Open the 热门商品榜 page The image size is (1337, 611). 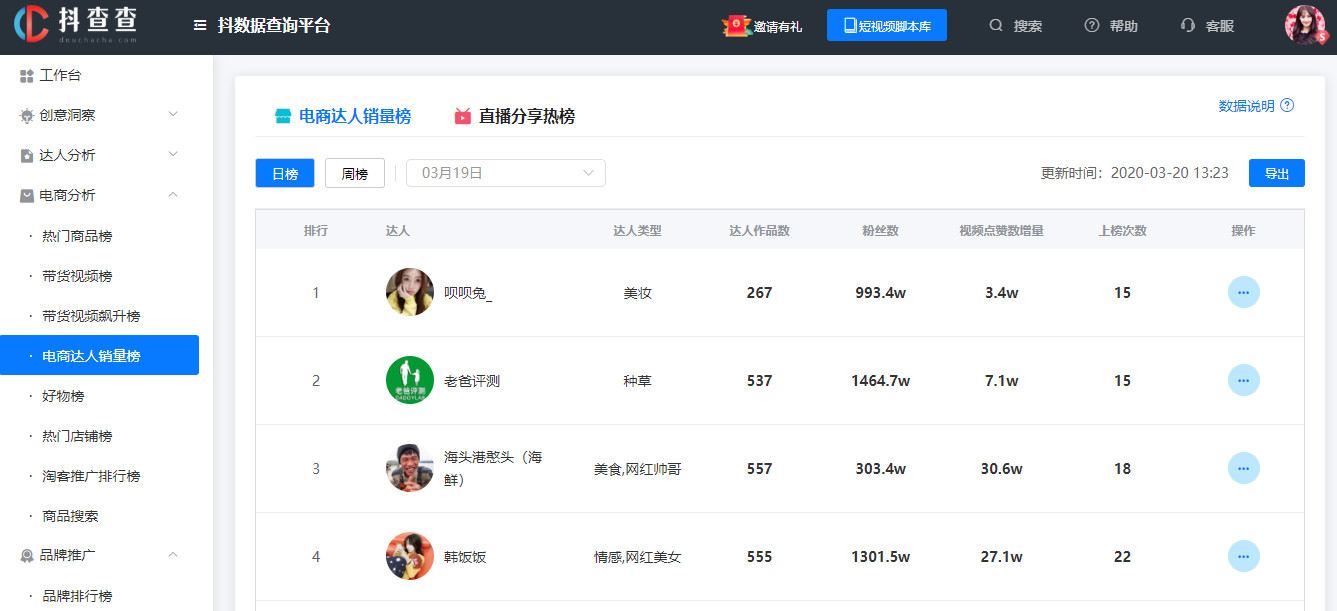pos(86,235)
